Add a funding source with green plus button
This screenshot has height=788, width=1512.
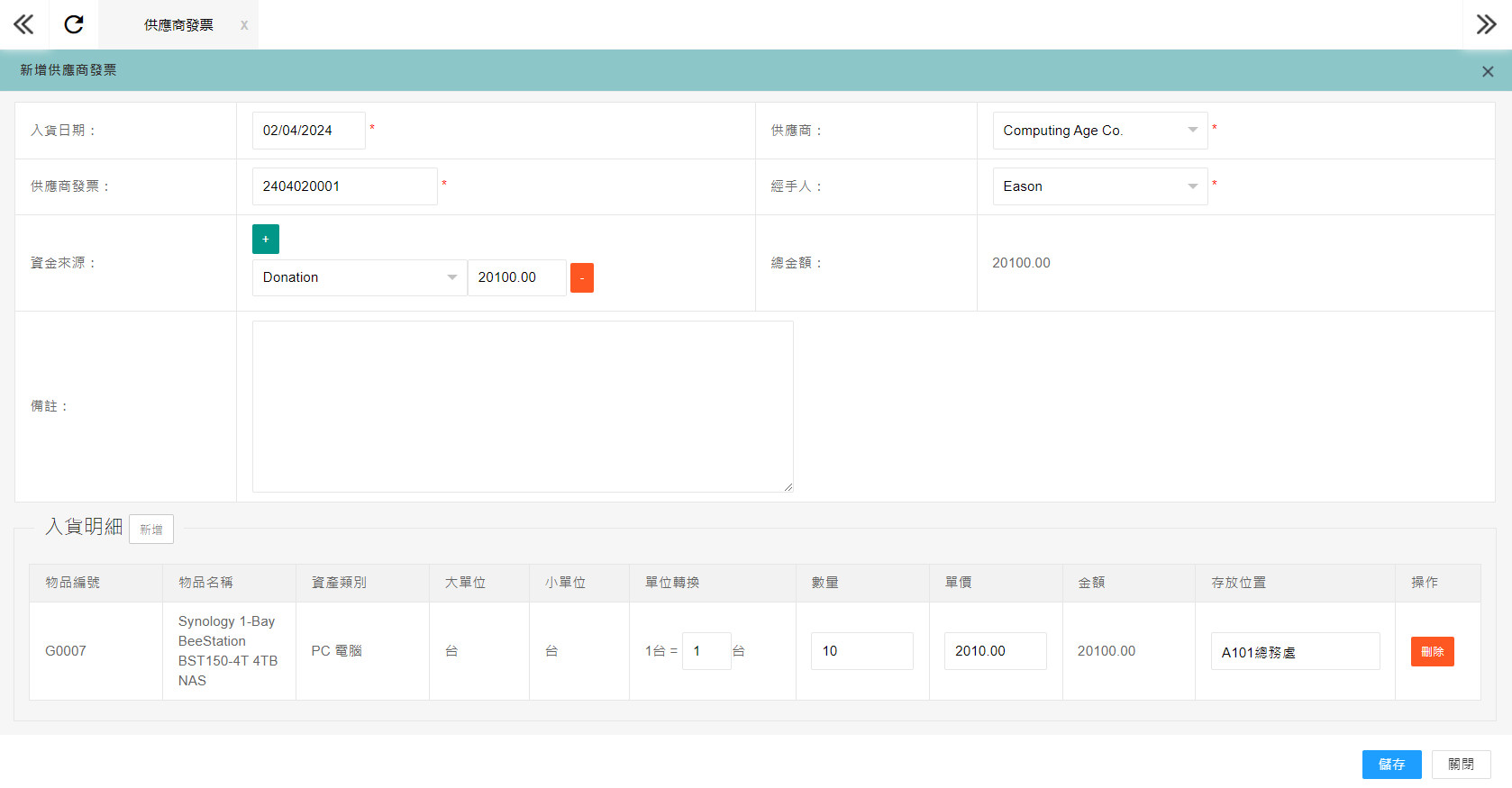(x=266, y=240)
